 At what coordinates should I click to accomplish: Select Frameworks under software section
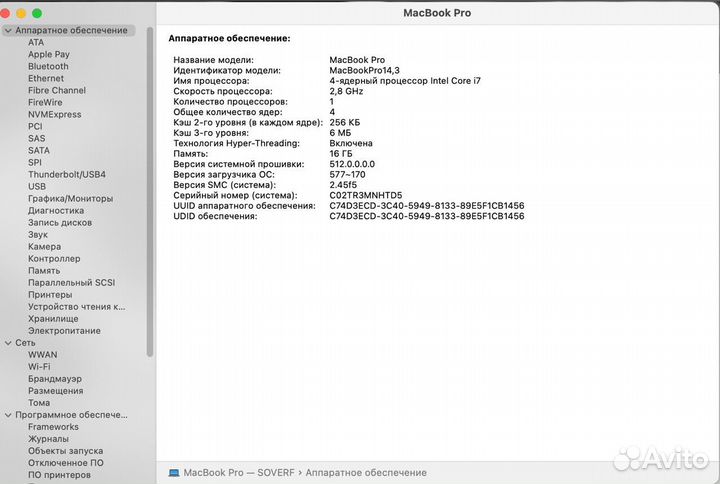(x=53, y=427)
